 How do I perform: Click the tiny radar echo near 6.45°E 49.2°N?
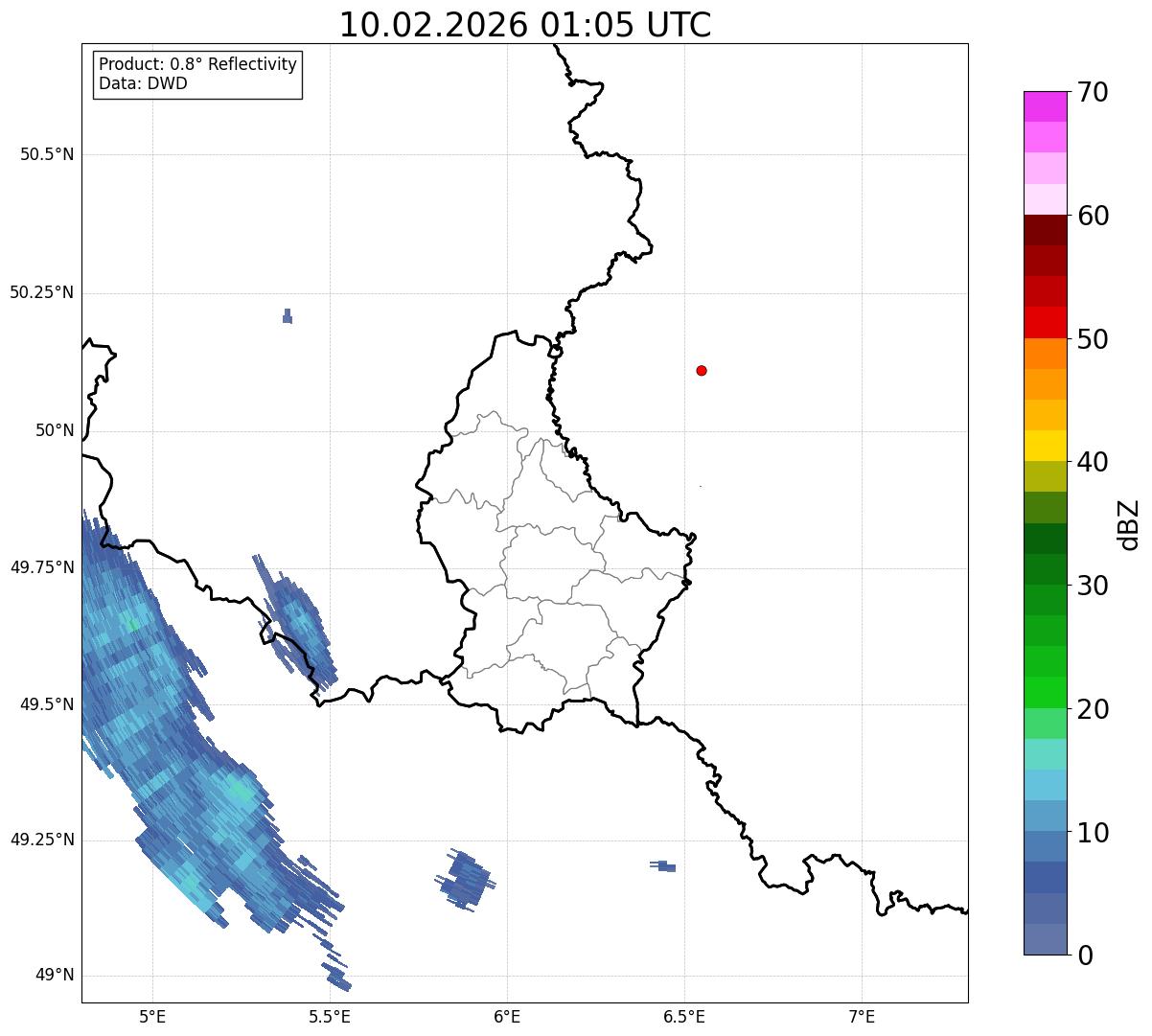(663, 866)
